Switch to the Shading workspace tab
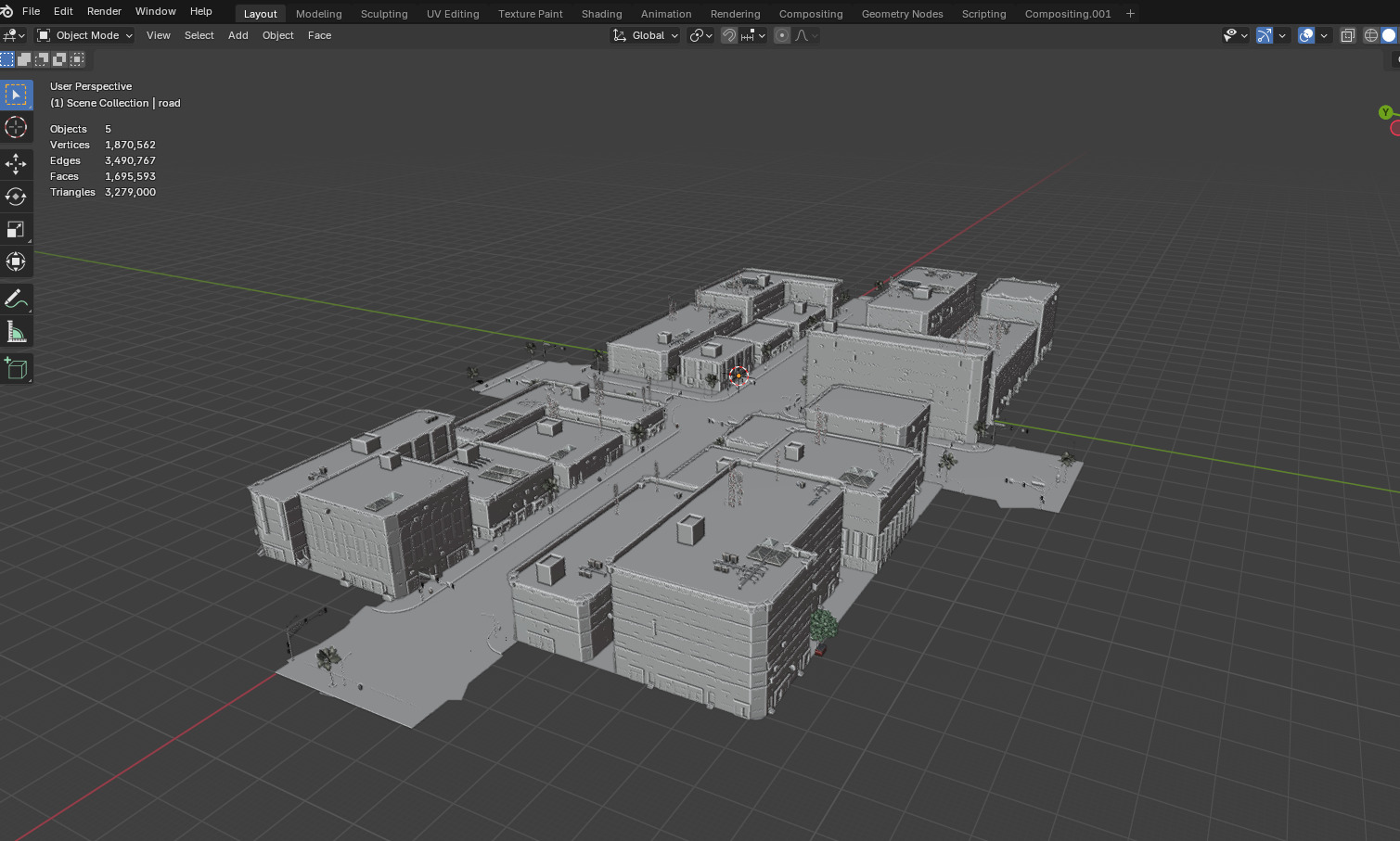This screenshot has width=1400, height=841. [x=601, y=14]
